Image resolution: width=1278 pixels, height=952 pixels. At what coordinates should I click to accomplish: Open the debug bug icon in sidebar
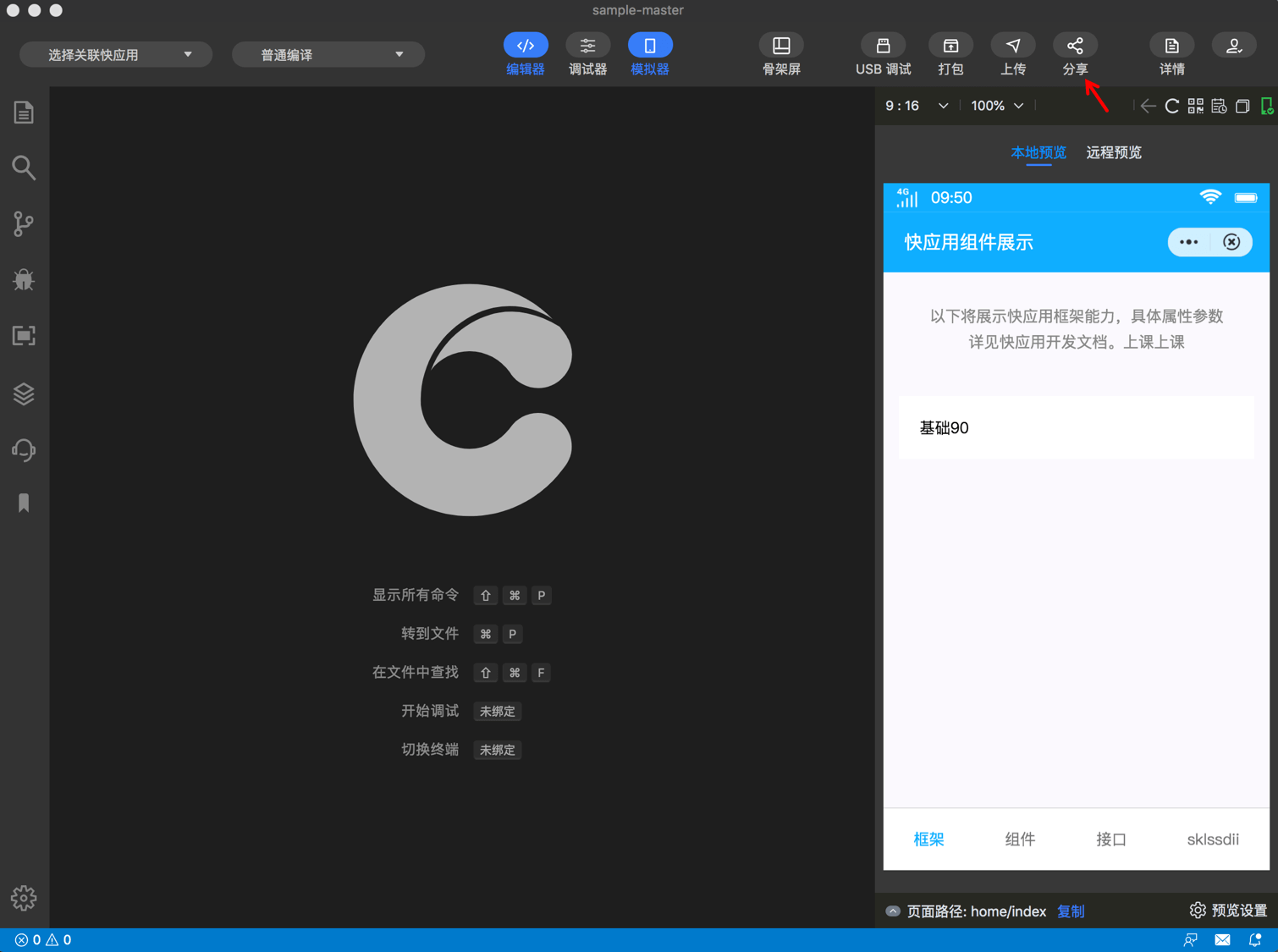point(23,279)
